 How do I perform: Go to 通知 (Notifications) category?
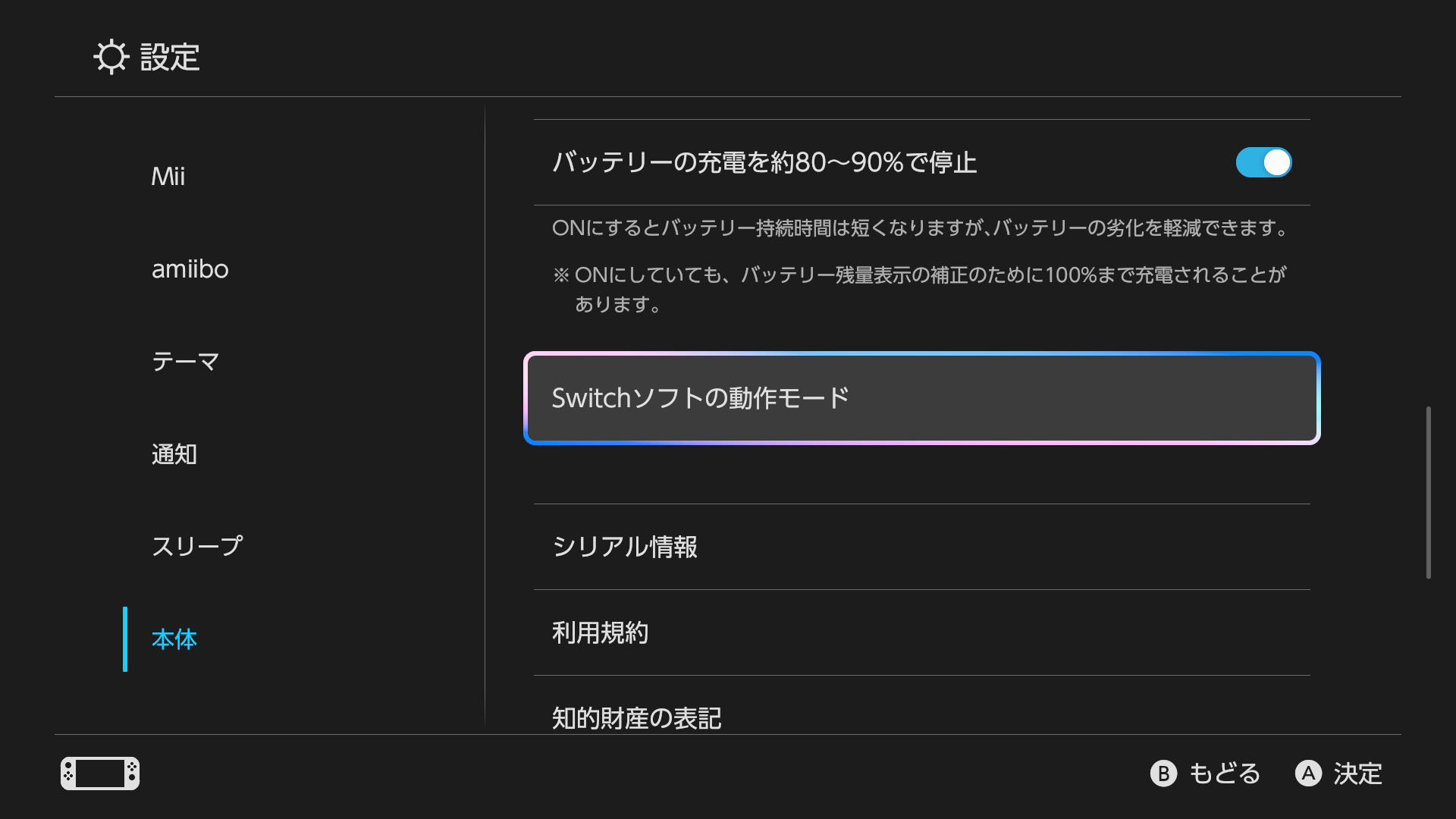click(174, 454)
